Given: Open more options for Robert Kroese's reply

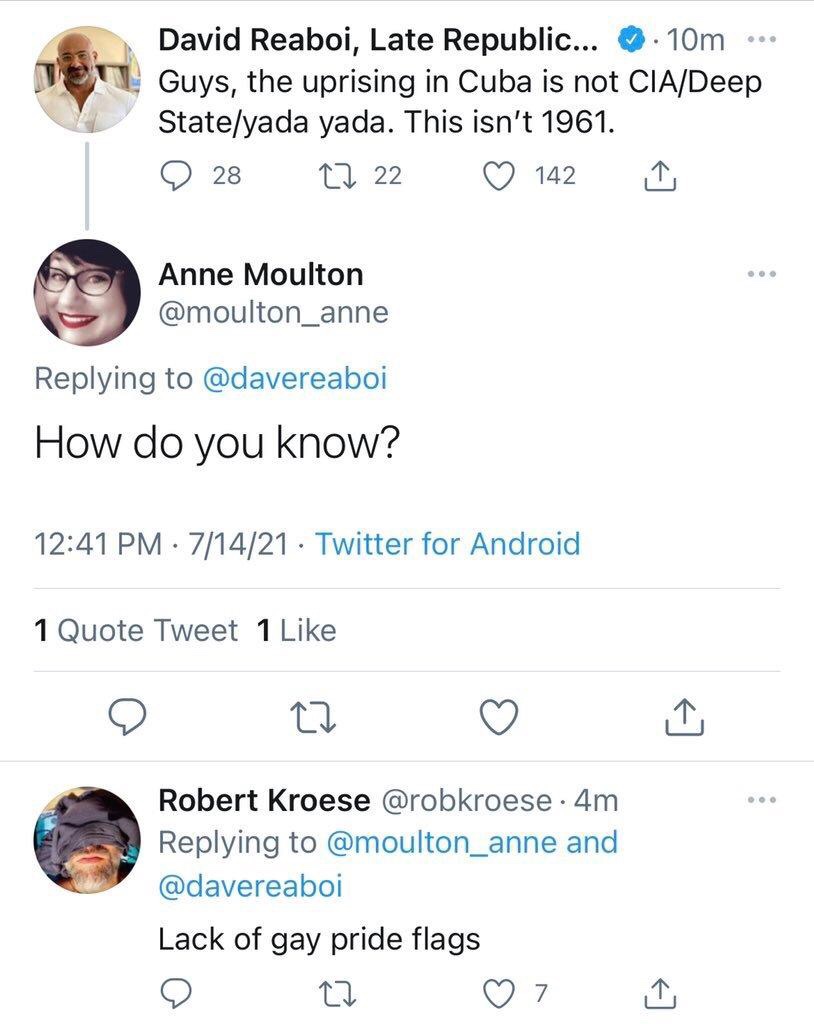Looking at the screenshot, I should coord(762,799).
